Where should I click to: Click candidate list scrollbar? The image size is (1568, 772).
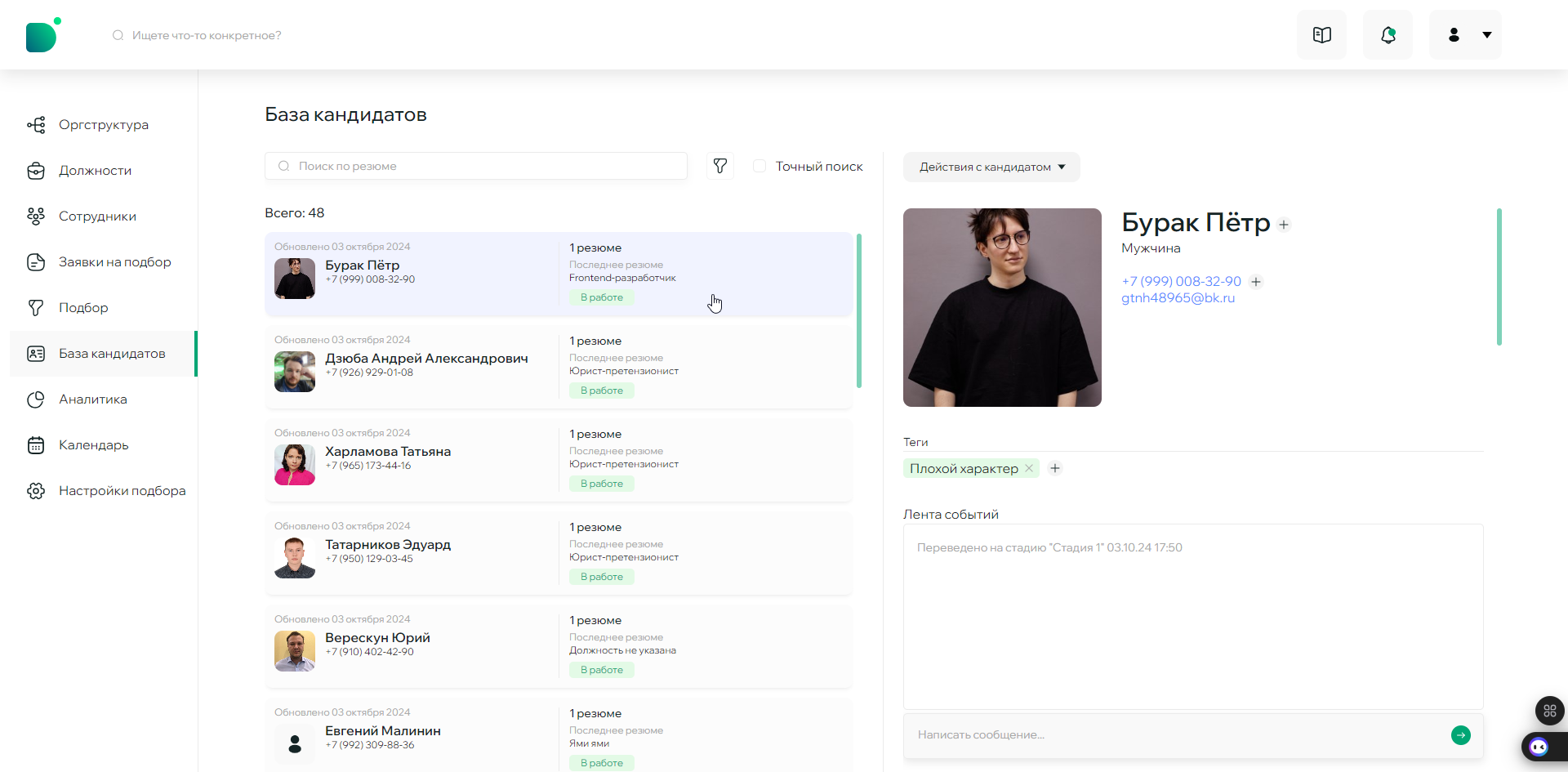859,310
